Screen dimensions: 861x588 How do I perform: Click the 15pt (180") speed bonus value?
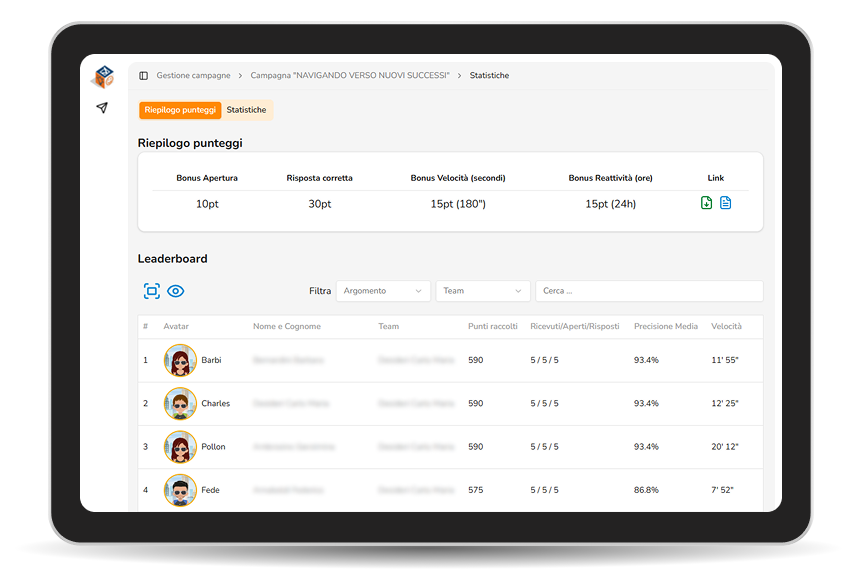tap(458, 204)
